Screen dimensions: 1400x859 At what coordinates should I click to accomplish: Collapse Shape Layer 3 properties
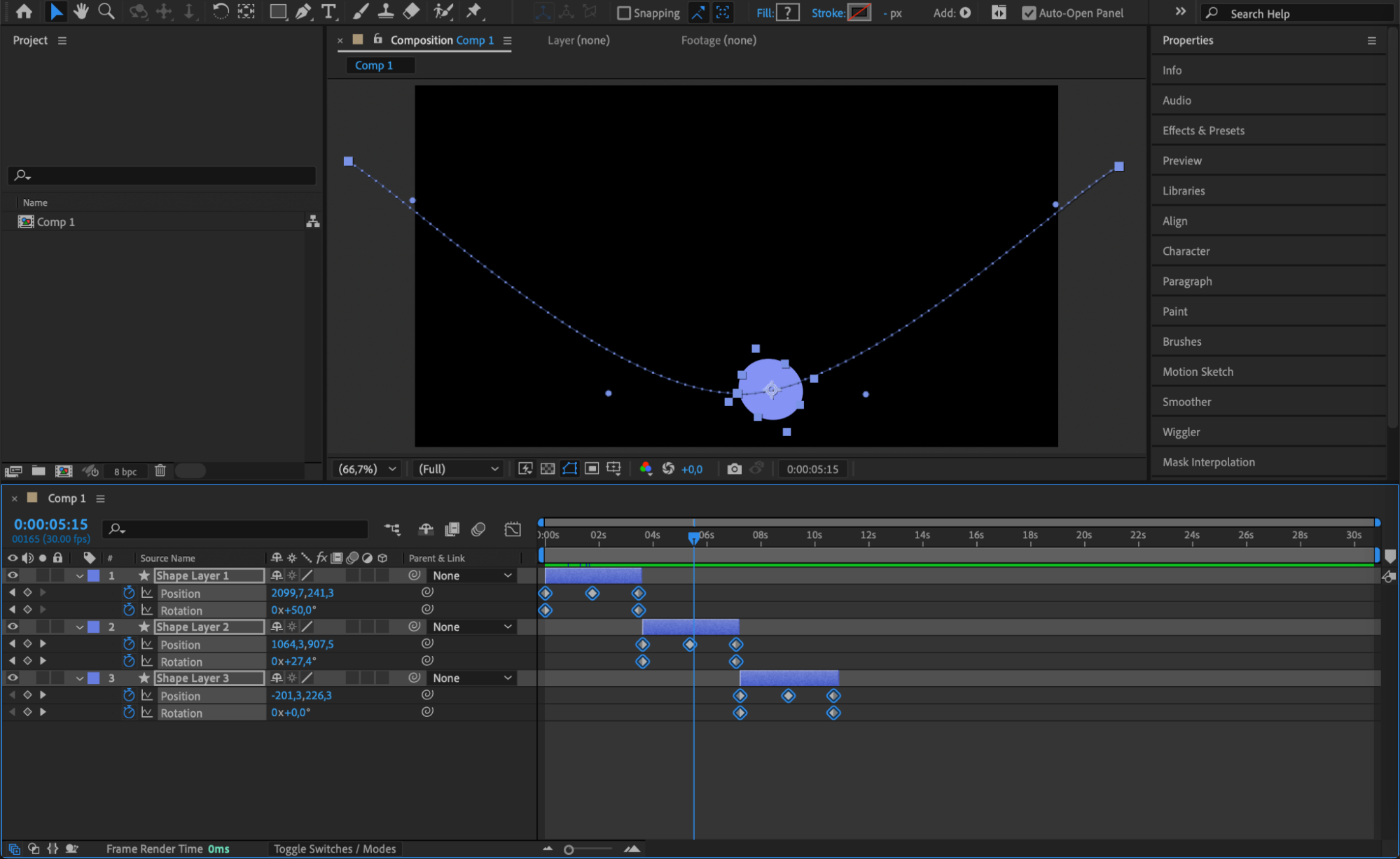[80, 678]
